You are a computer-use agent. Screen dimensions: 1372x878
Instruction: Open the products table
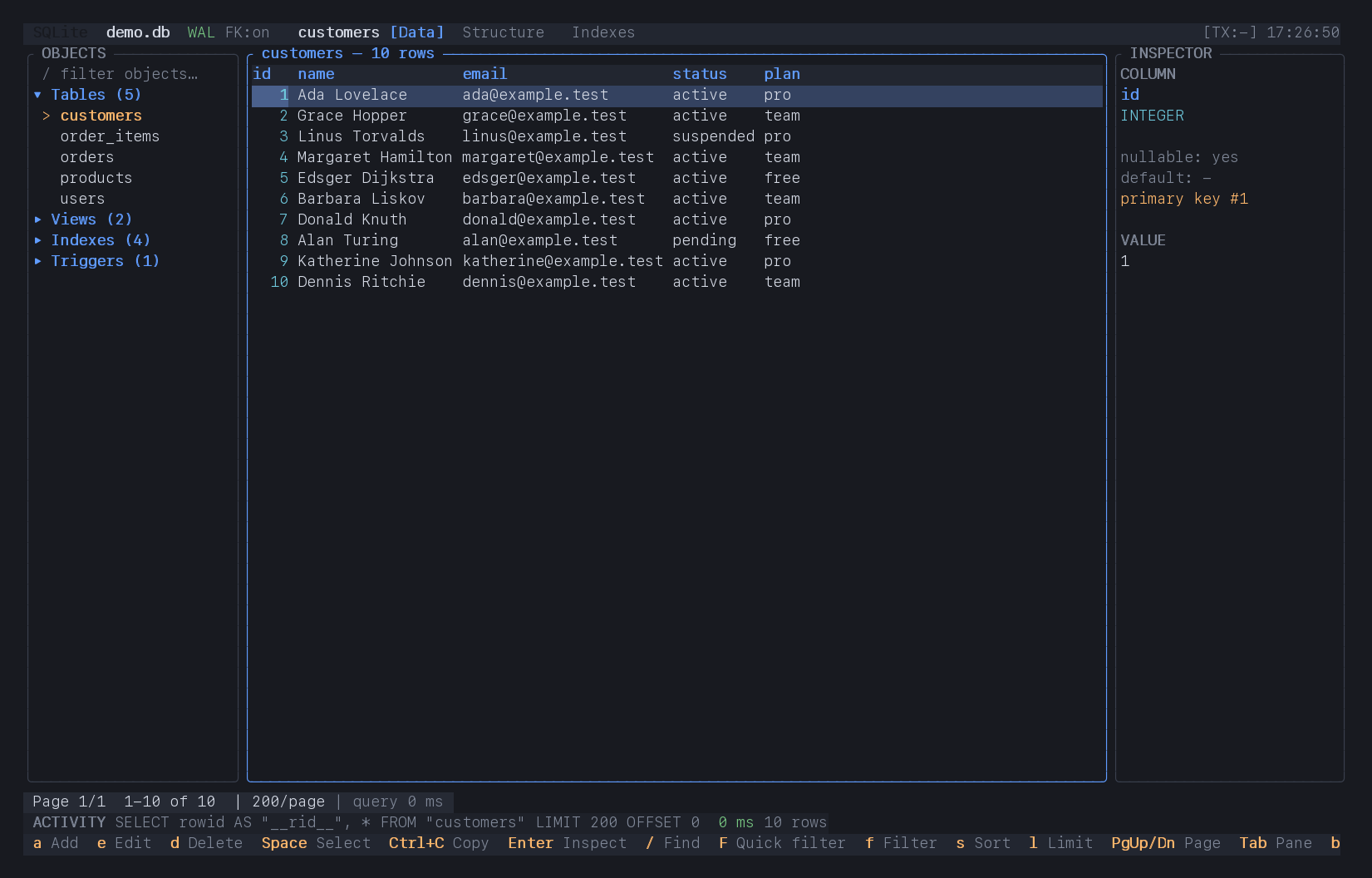click(96, 178)
